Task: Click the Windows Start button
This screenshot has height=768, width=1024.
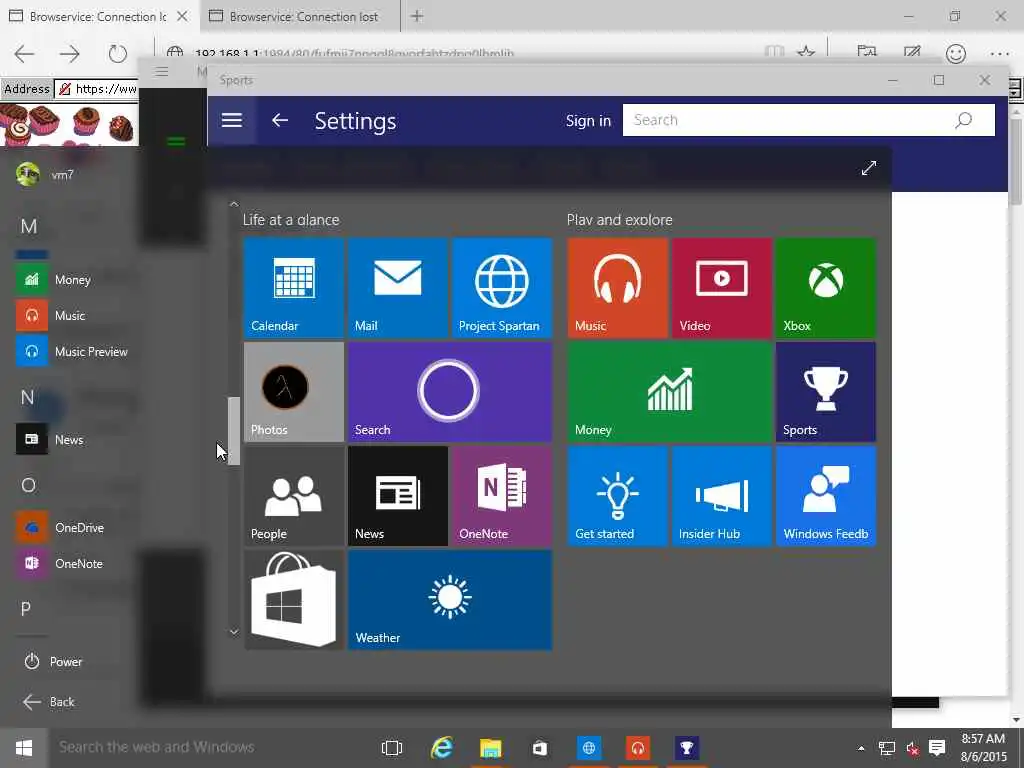Action: coord(24,748)
